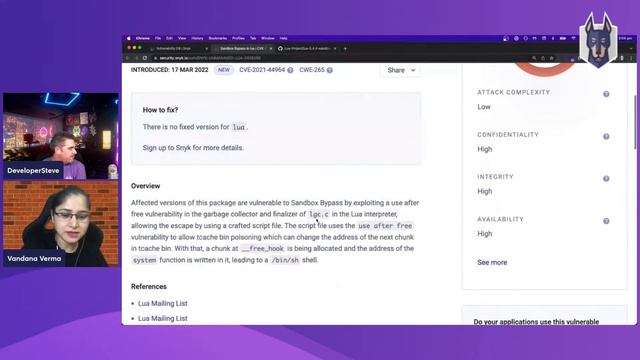Click the How to fix? heading
Viewport: 640px width, 360px height.
[160, 110]
